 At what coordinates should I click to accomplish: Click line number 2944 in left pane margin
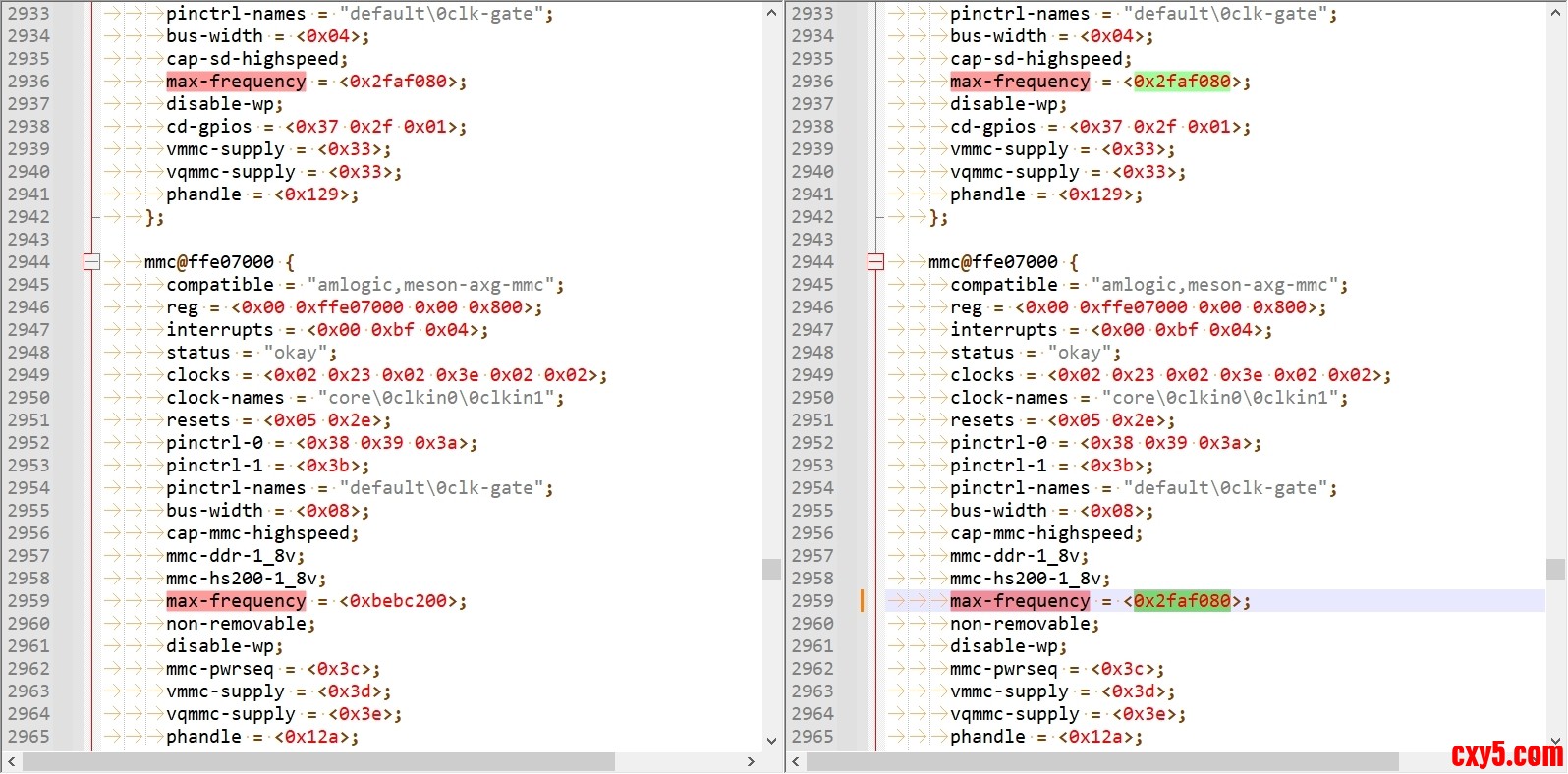(28, 262)
